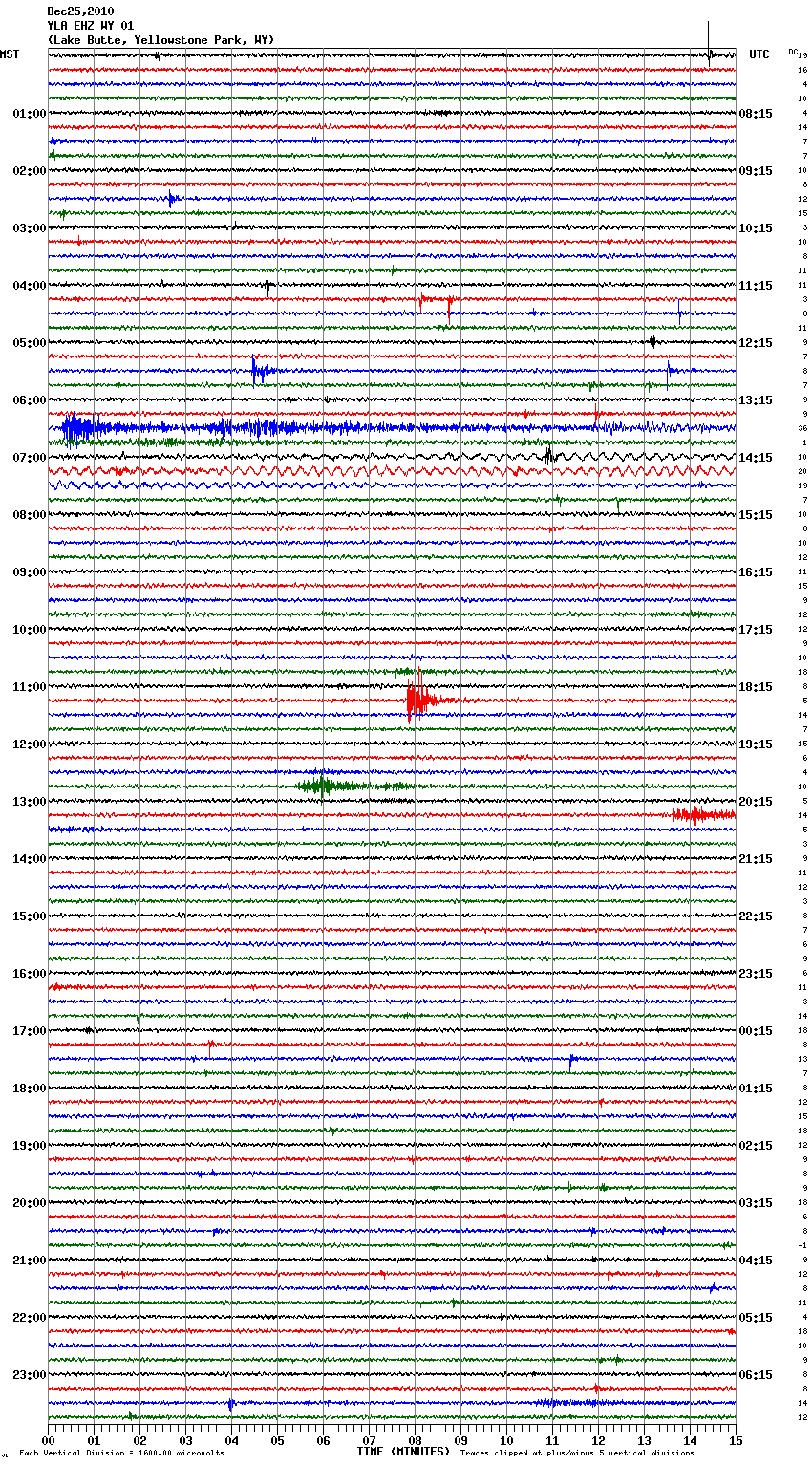
Task: Click the 00:15 UTC time label
Action: click(x=756, y=1031)
